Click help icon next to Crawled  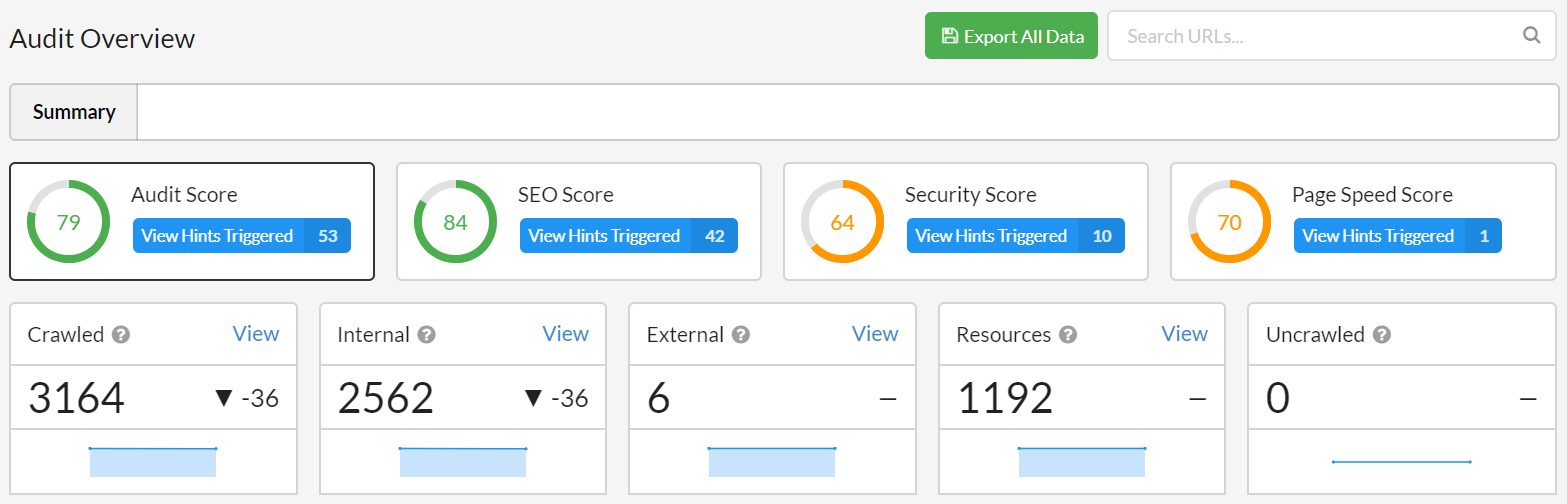[x=121, y=335]
